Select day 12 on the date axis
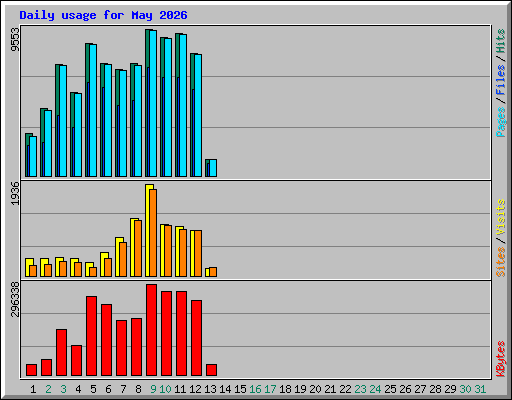This screenshot has width=512, height=400. (195, 389)
